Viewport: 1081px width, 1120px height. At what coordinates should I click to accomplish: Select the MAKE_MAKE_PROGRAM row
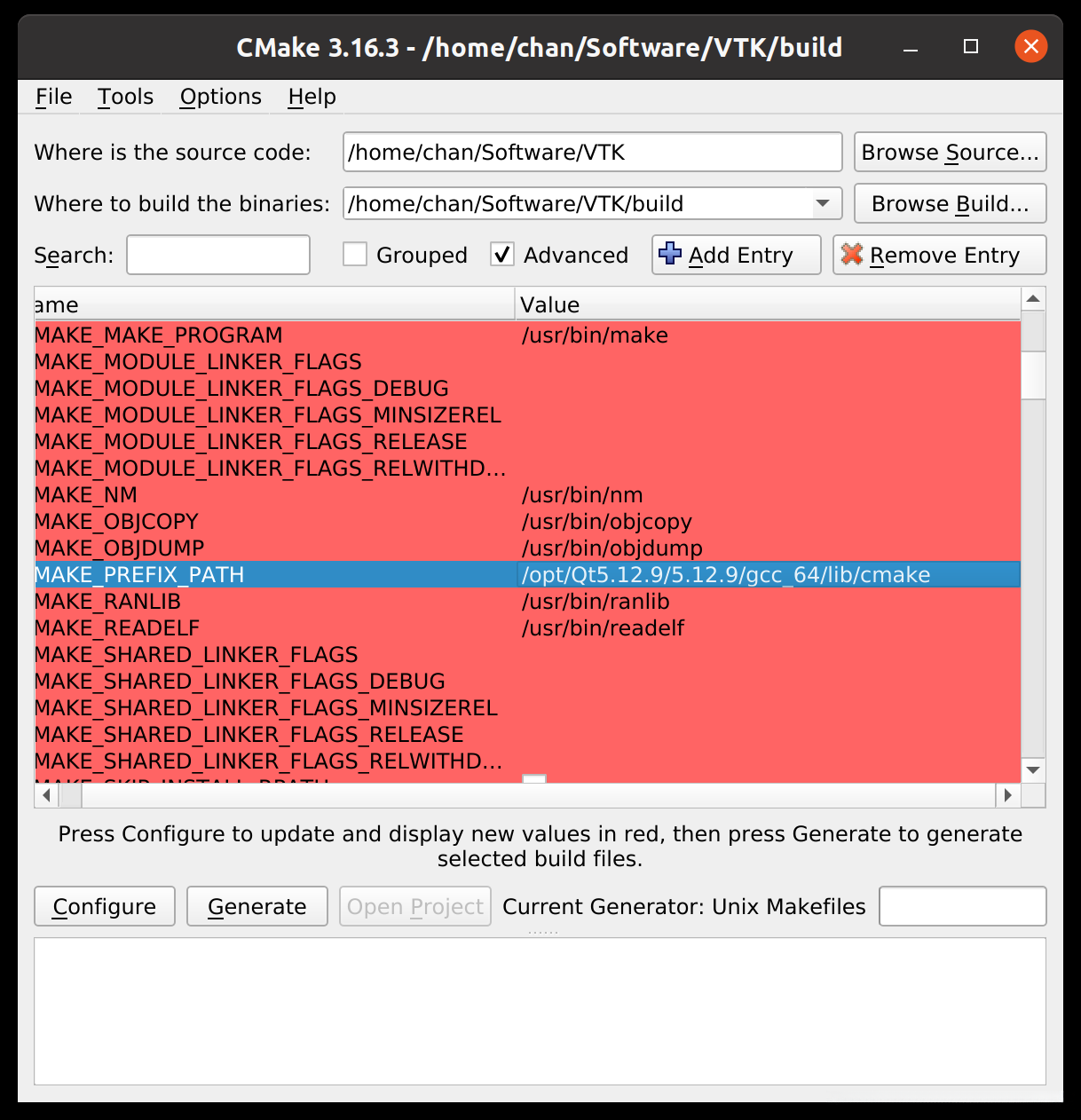coord(527,335)
